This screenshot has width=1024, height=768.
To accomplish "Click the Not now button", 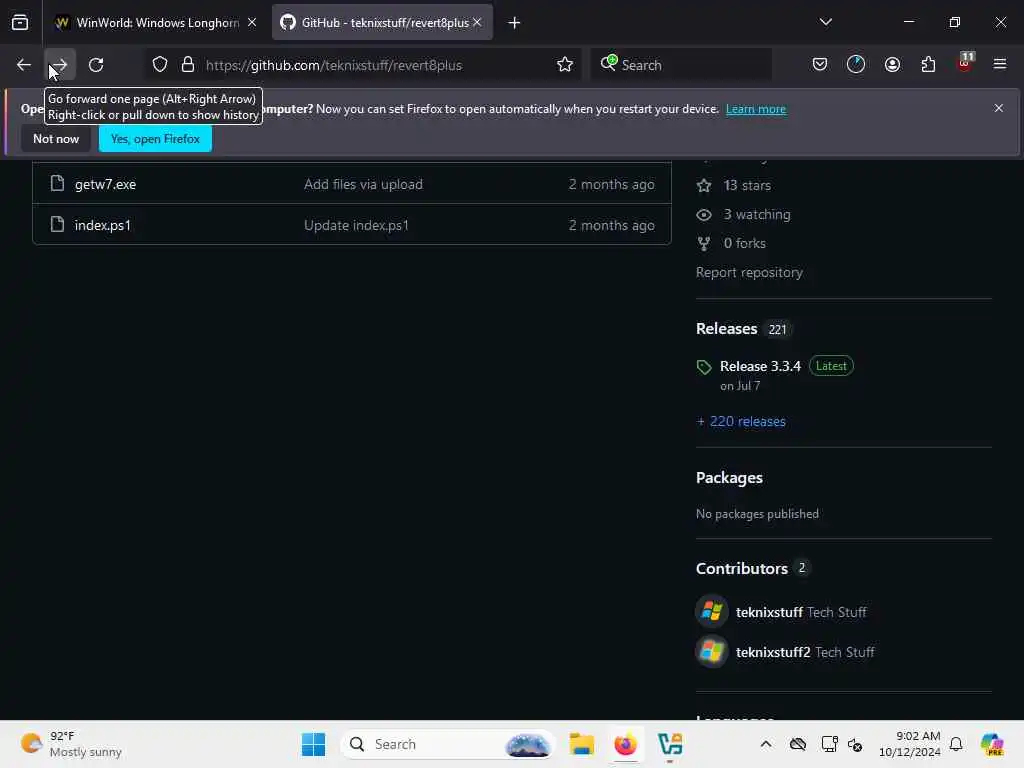I will tap(56, 139).
